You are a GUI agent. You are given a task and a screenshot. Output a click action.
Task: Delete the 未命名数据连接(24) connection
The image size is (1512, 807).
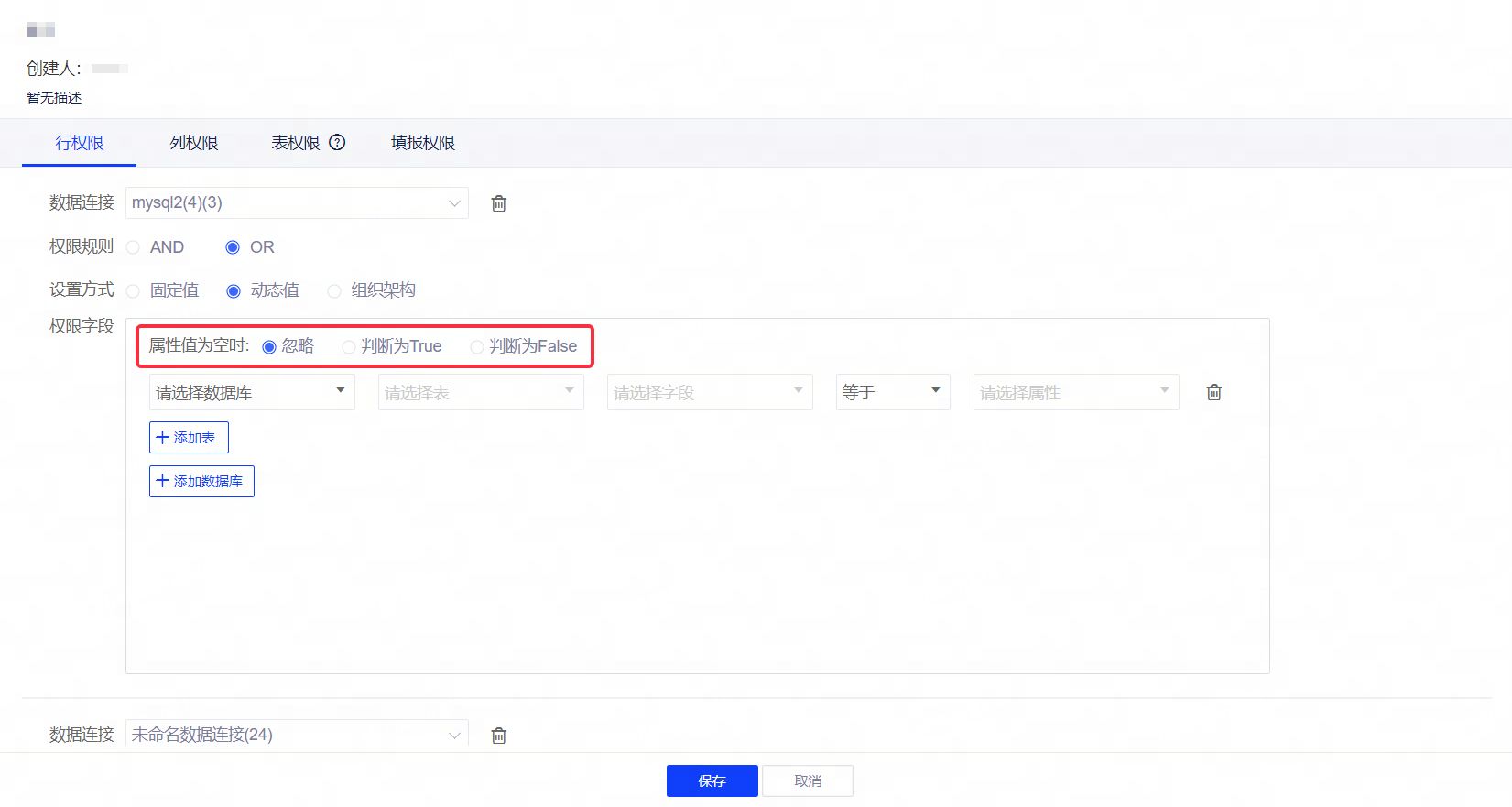[x=499, y=736]
